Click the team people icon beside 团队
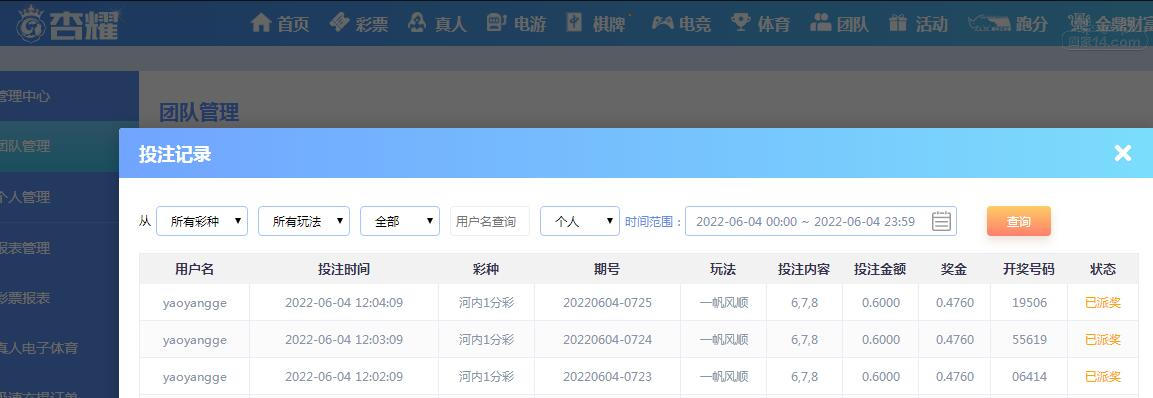1153x398 pixels. [x=821, y=22]
